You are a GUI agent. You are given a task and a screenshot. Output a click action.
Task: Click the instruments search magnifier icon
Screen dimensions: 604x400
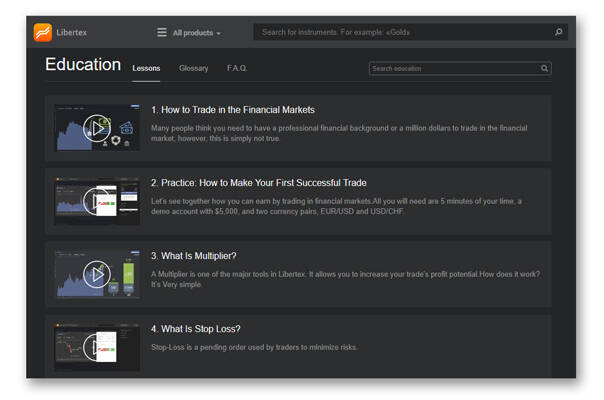[x=559, y=32]
